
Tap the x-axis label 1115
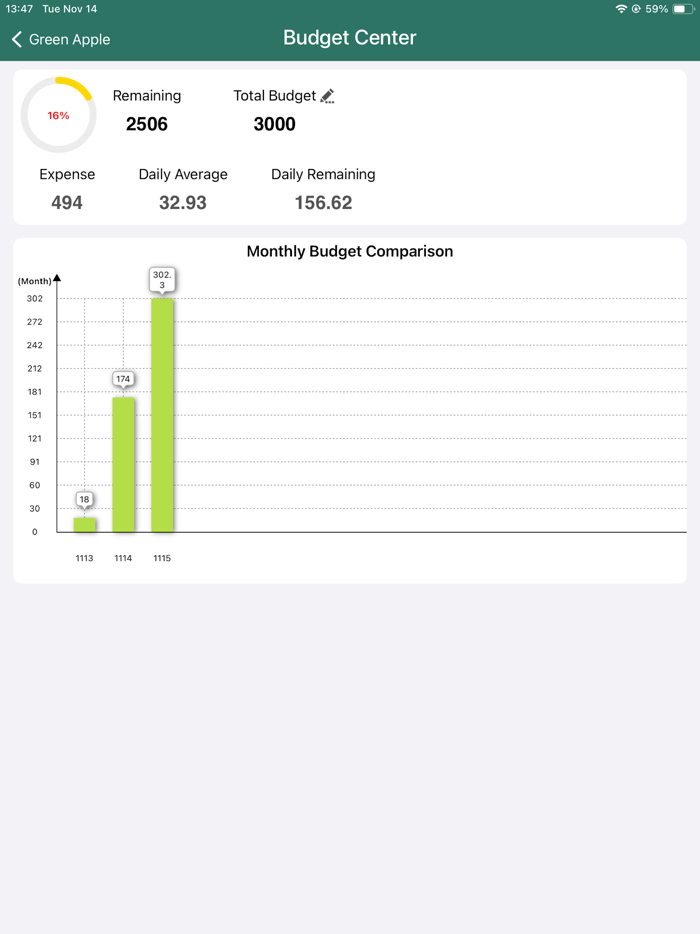coord(161,558)
